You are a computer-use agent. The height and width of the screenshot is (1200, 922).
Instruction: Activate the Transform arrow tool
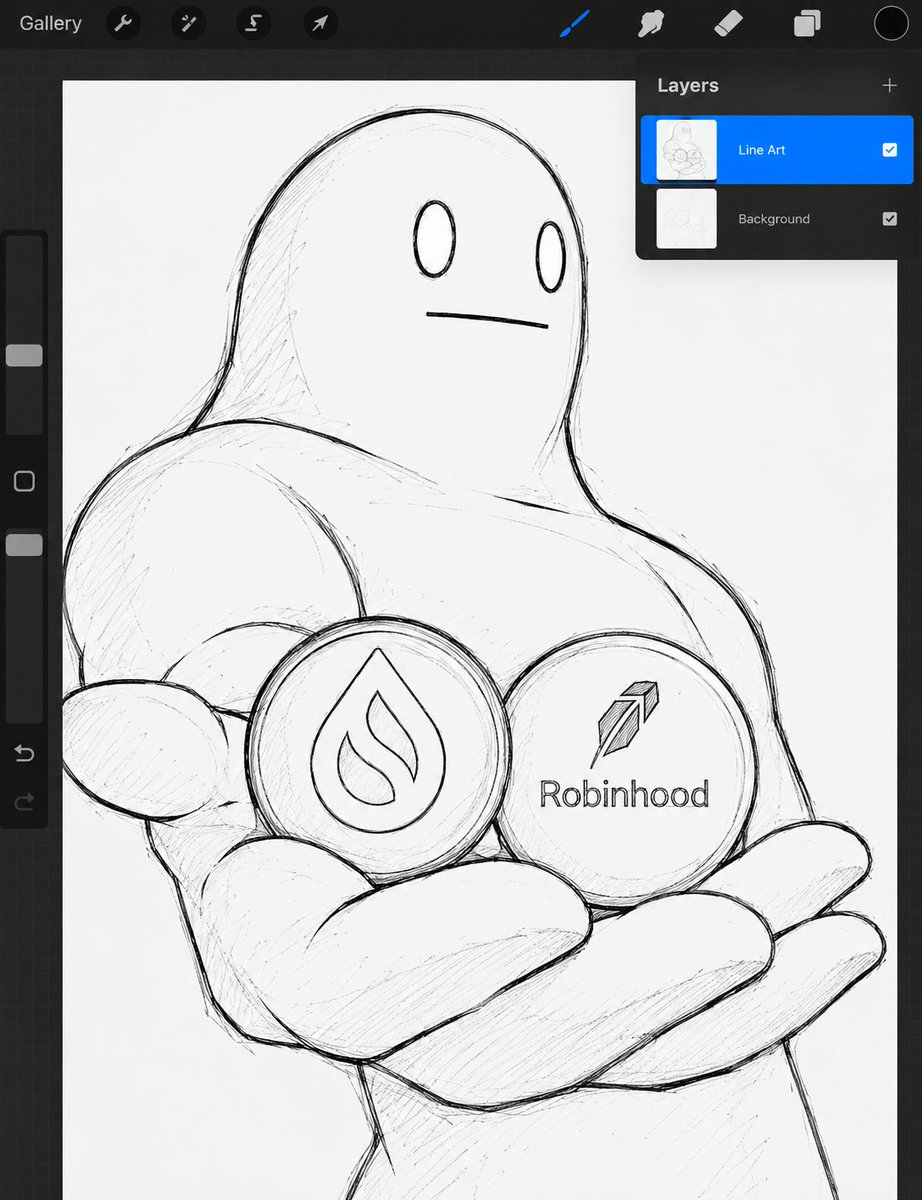[320, 23]
